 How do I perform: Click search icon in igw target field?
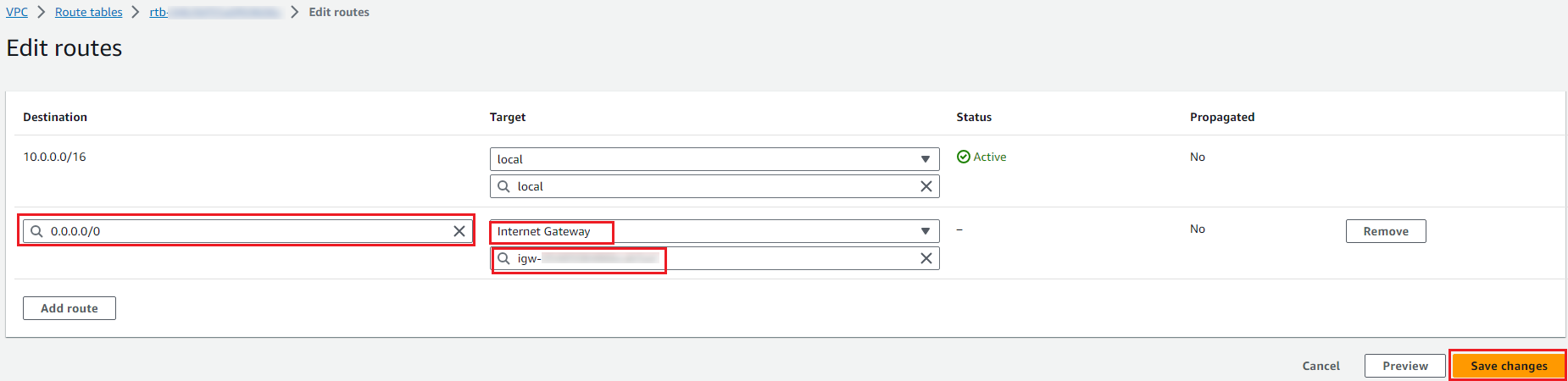click(503, 258)
